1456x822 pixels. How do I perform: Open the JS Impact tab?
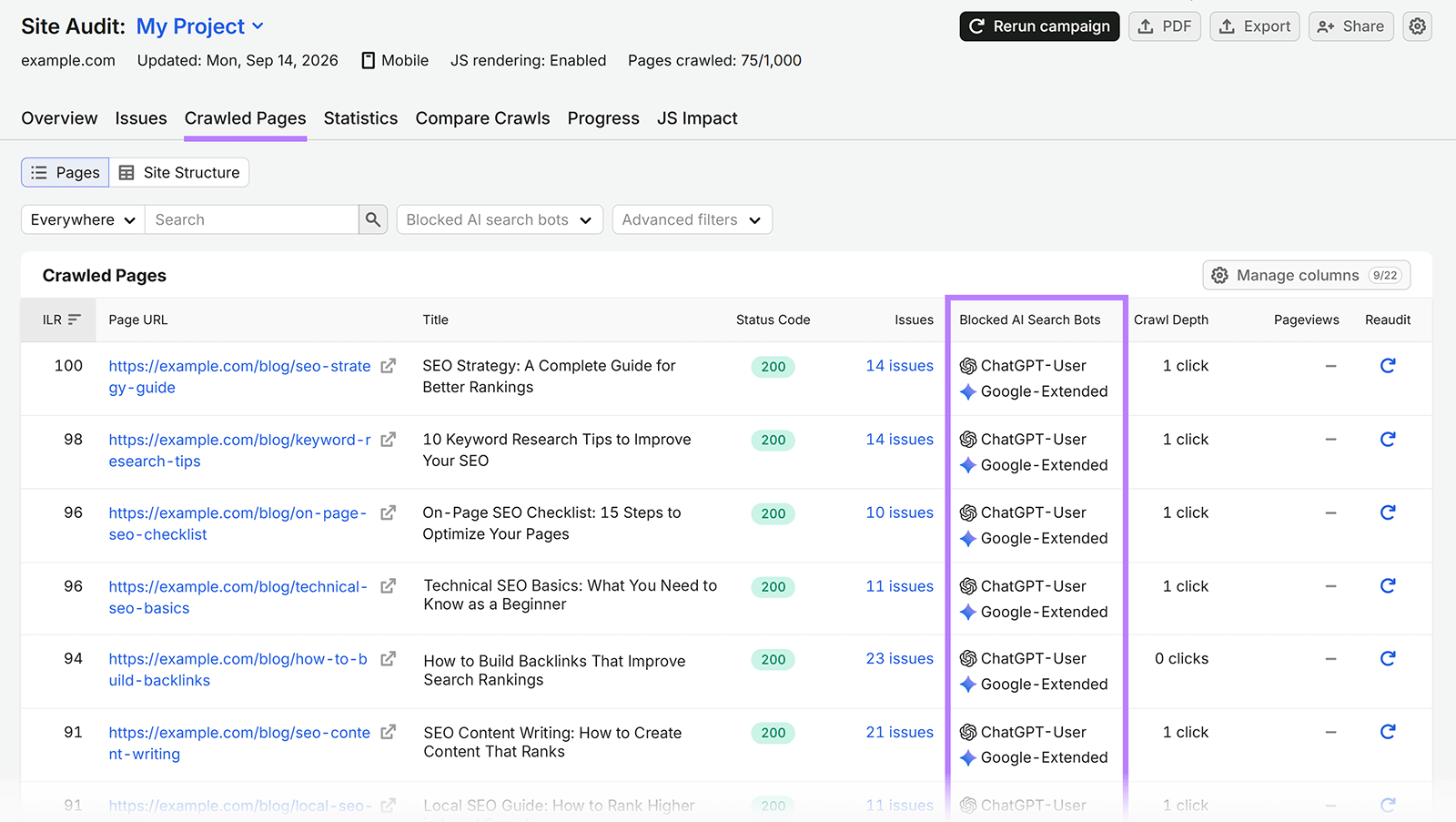click(697, 118)
